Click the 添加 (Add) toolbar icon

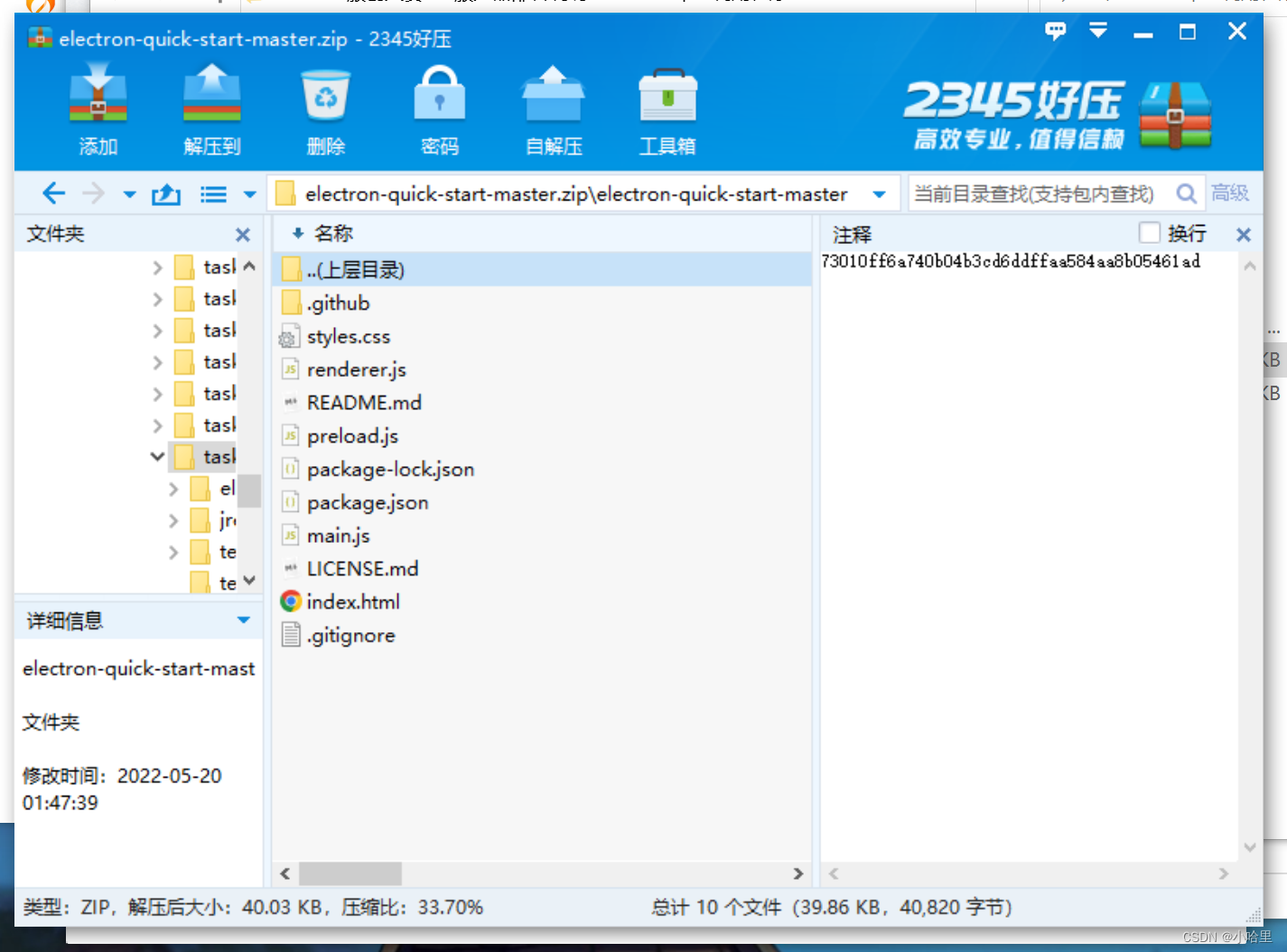tap(98, 95)
